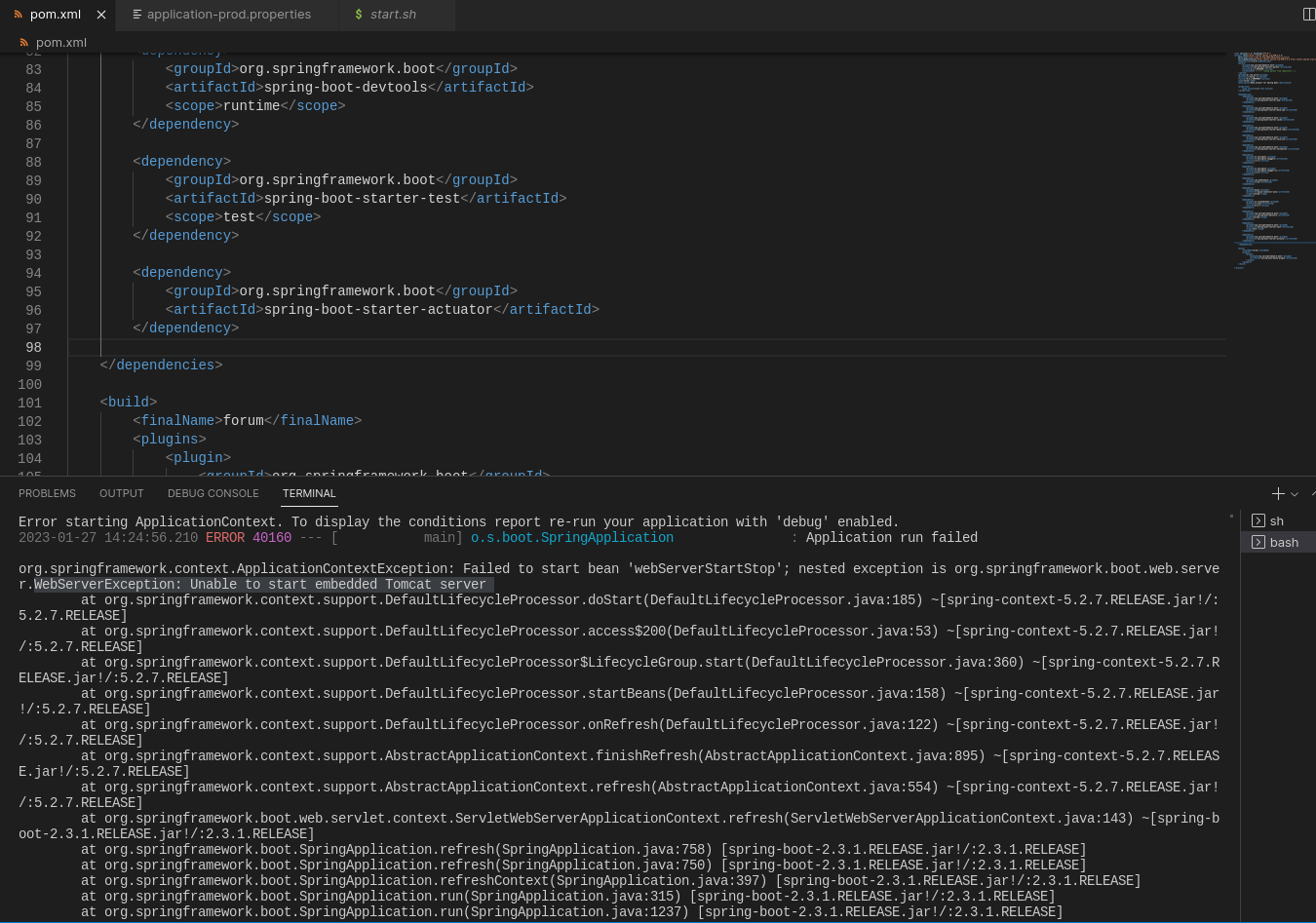Viewport: 1316px width, 923px height.
Task: Click the 'runtime' scope value
Action: [x=252, y=105]
